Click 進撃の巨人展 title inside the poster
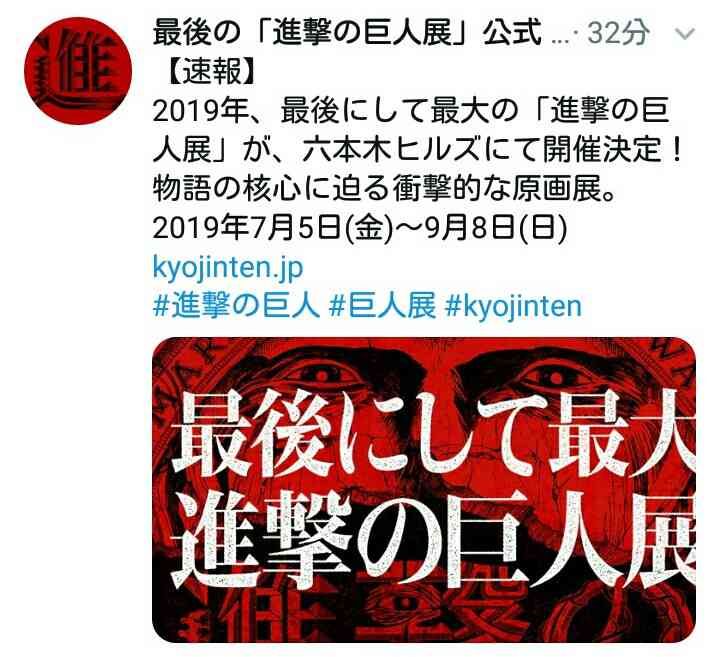The image size is (720, 657). pyautogui.click(x=434, y=537)
